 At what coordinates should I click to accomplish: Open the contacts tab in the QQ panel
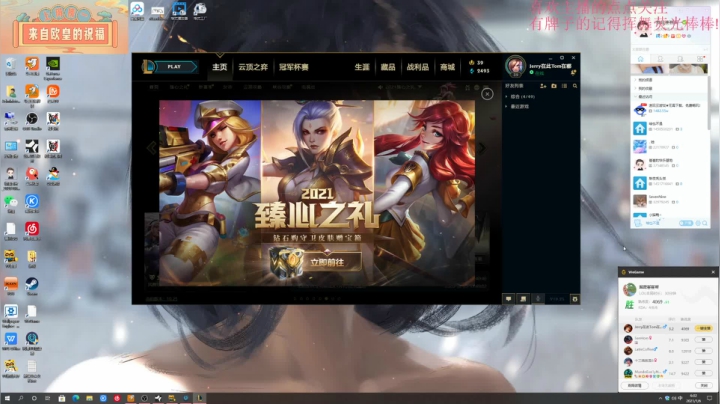660,59
